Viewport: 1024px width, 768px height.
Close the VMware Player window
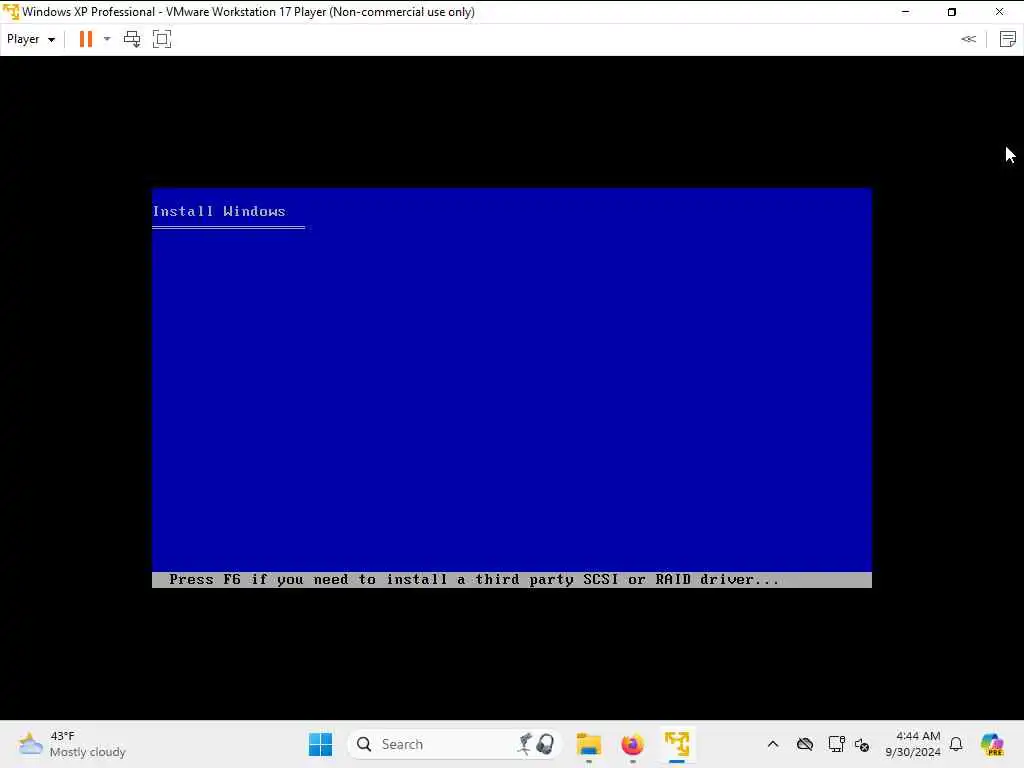999,12
